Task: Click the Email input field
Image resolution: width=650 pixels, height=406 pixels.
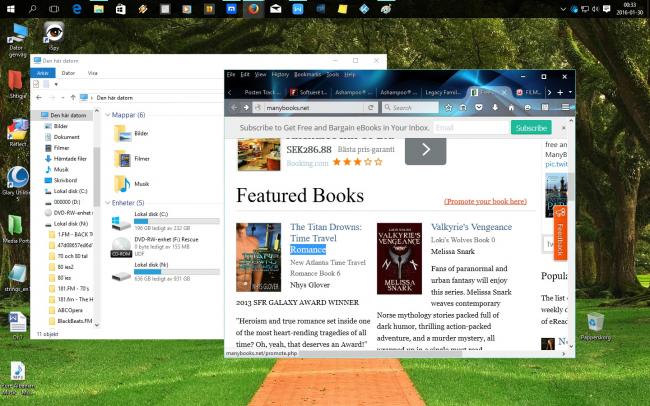Action: point(471,128)
